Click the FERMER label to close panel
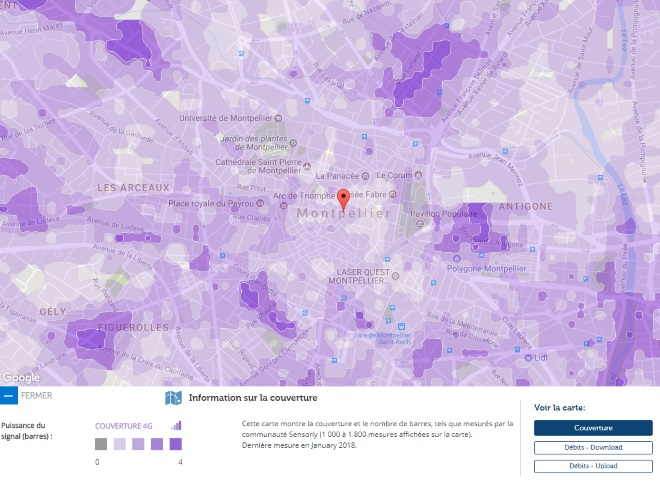The height and width of the screenshot is (487, 660). pyautogui.click(x=37, y=396)
